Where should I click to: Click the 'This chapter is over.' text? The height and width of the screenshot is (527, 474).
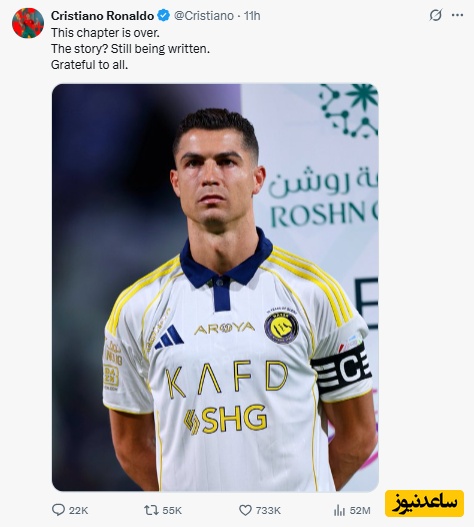coord(105,33)
